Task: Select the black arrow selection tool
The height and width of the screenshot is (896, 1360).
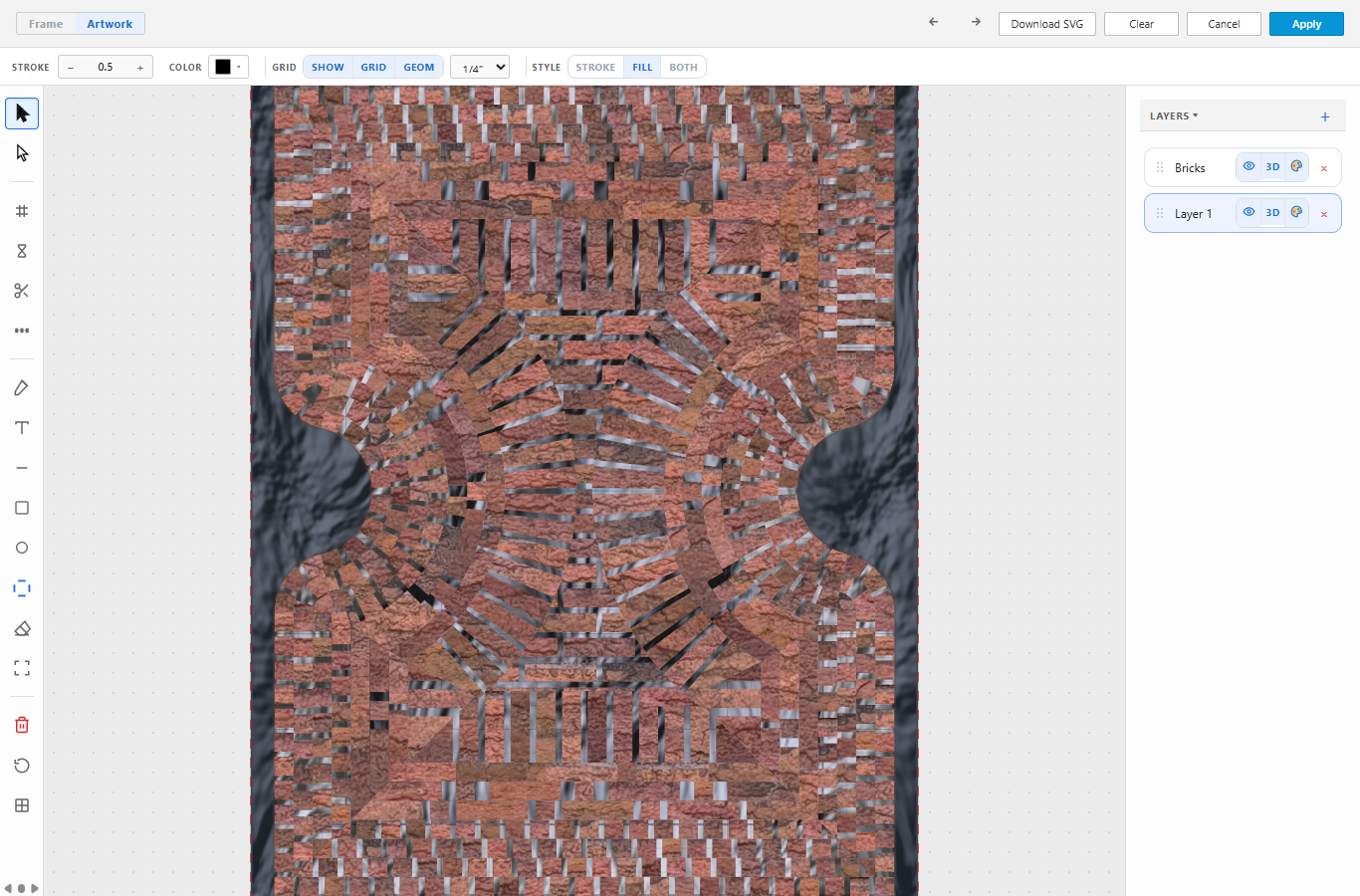Action: coord(22,113)
